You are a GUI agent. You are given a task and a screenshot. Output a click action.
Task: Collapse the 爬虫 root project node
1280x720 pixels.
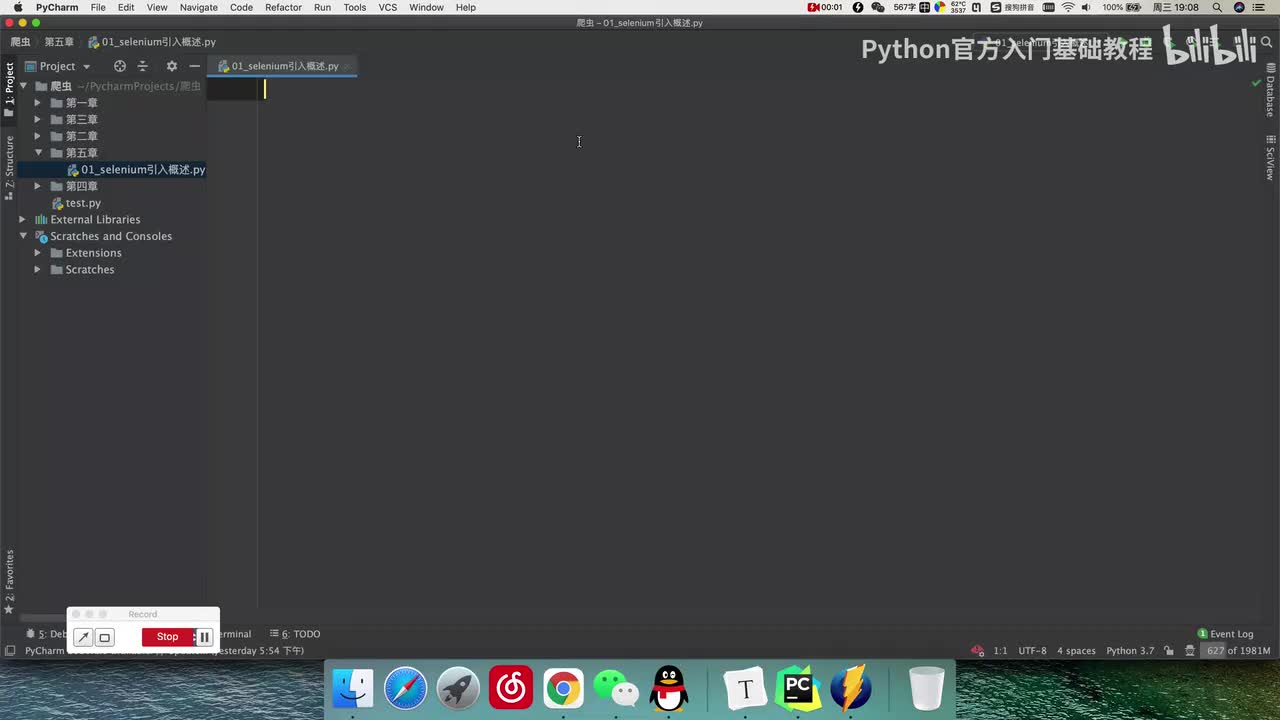[23, 86]
